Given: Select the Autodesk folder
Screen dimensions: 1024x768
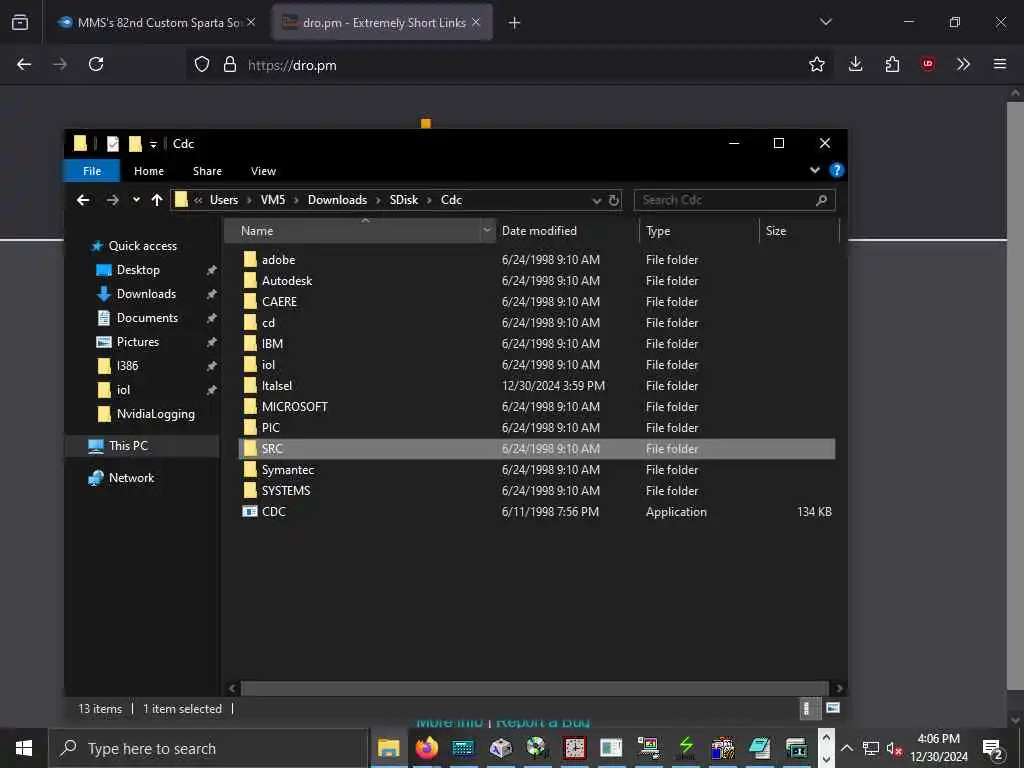Looking at the screenshot, I should tap(287, 281).
